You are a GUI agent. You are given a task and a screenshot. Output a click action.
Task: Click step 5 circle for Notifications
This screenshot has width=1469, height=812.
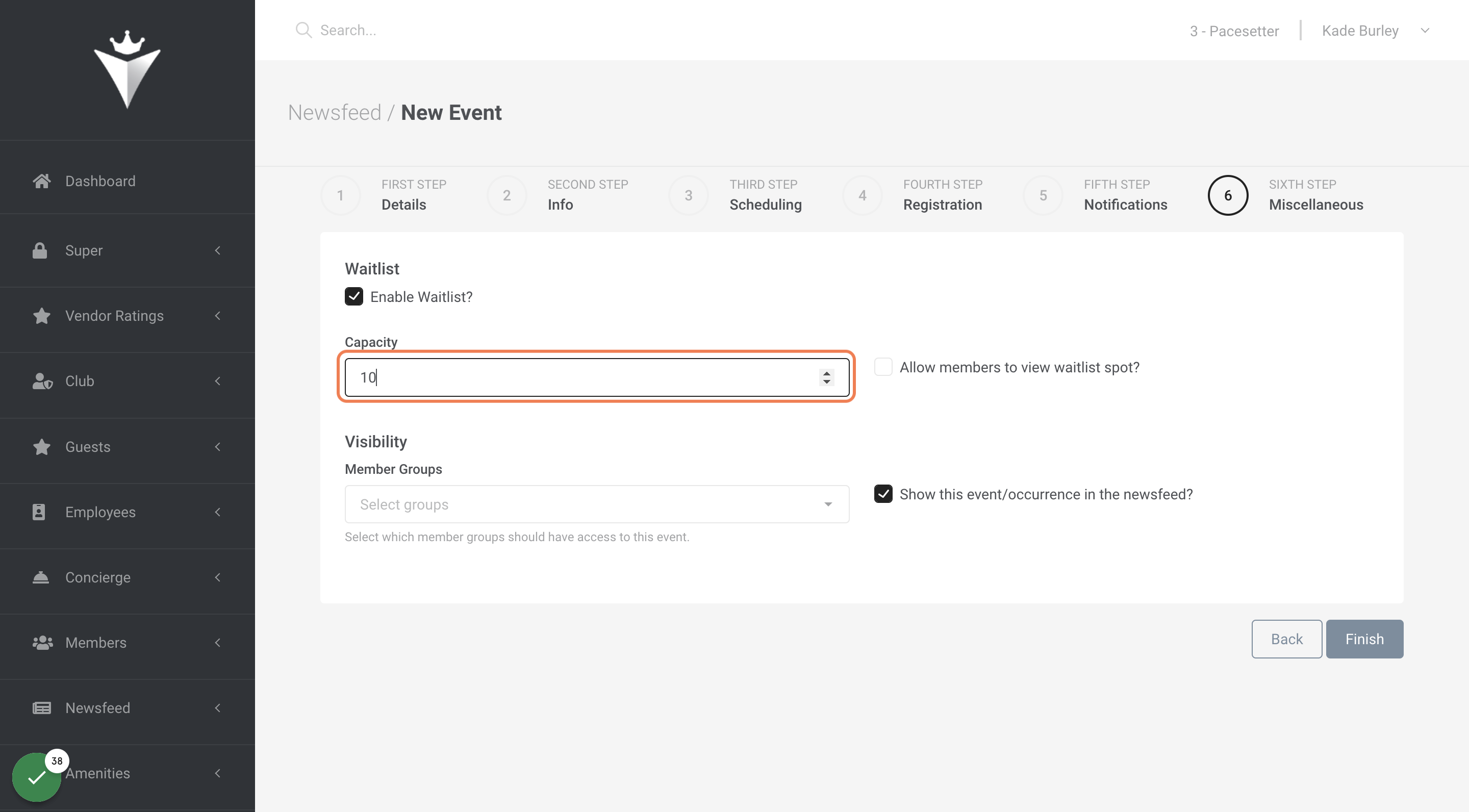tap(1043, 195)
